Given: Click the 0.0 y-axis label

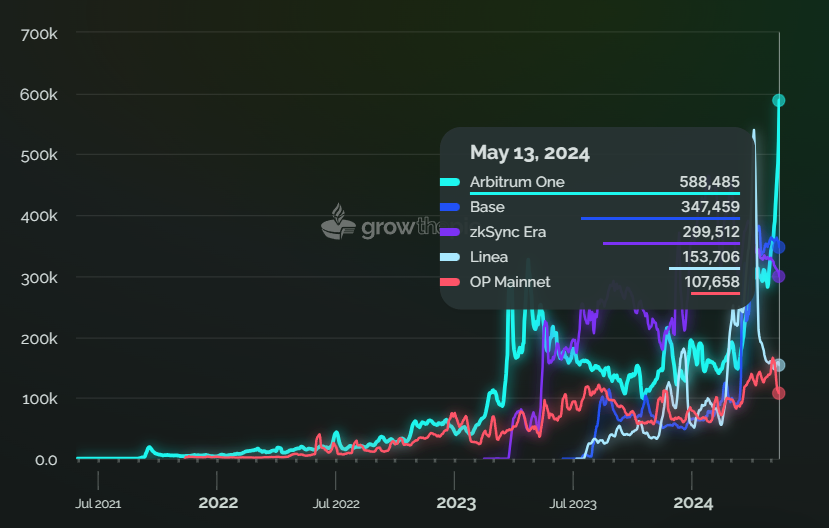Looking at the screenshot, I should click(46, 460).
